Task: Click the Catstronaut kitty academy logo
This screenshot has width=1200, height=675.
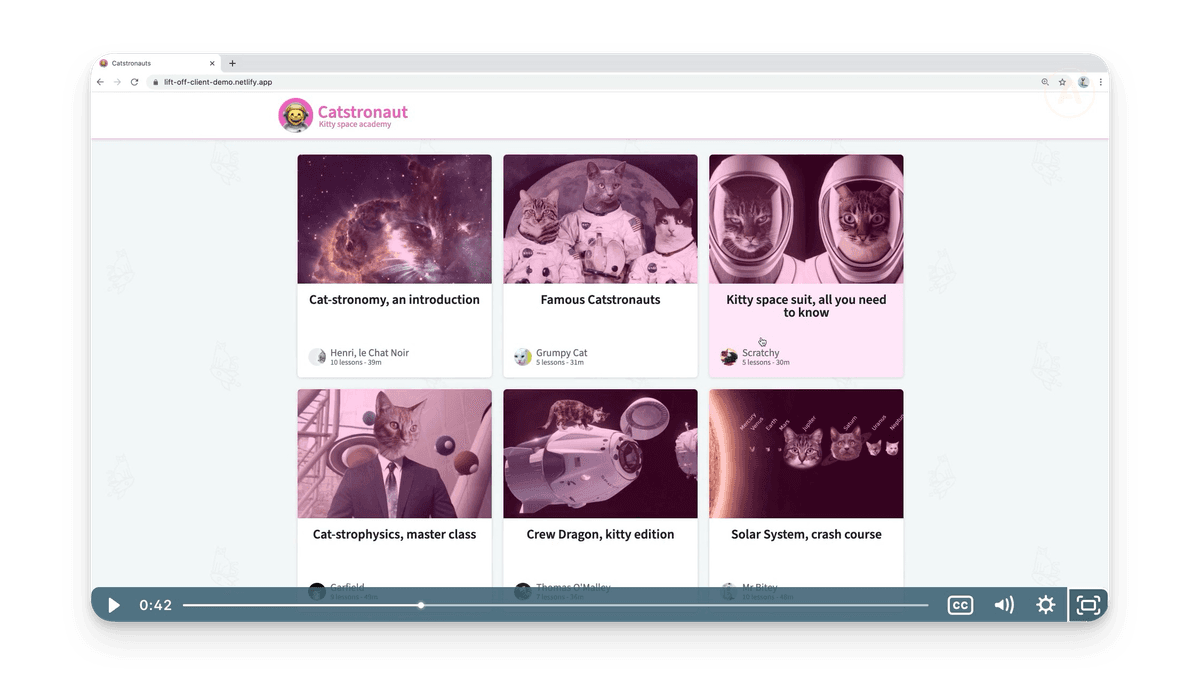Action: tap(294, 114)
